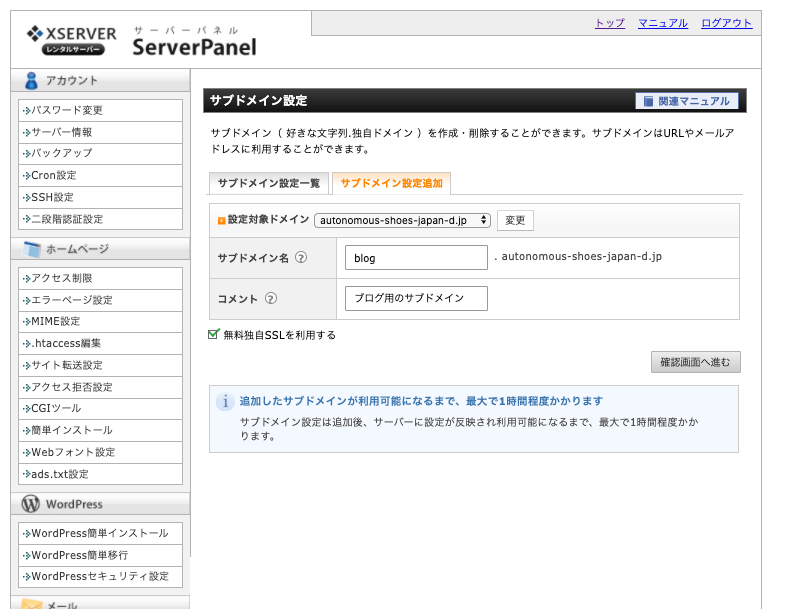
Task: Select the サブドメイン設定追加 tab
Action: (x=391, y=183)
